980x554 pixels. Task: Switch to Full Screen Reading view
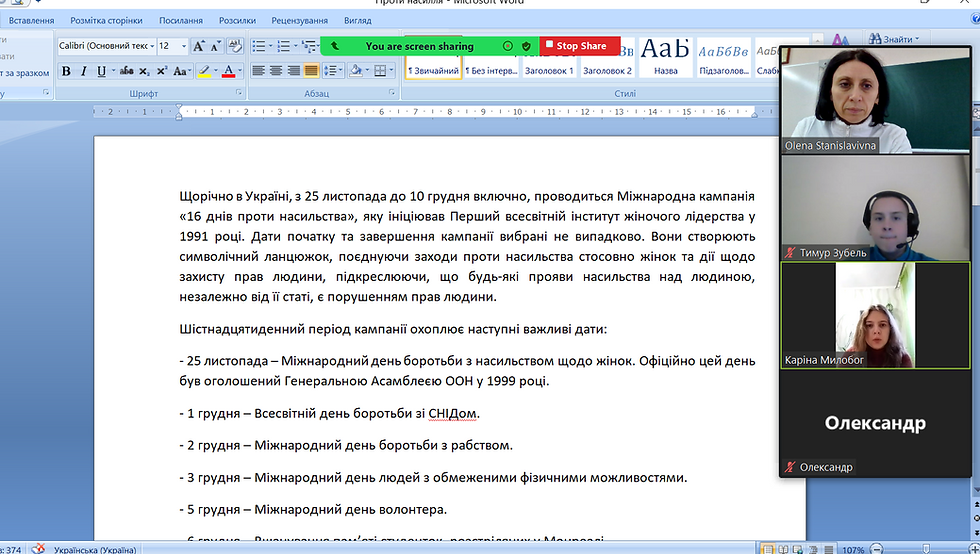782,550
